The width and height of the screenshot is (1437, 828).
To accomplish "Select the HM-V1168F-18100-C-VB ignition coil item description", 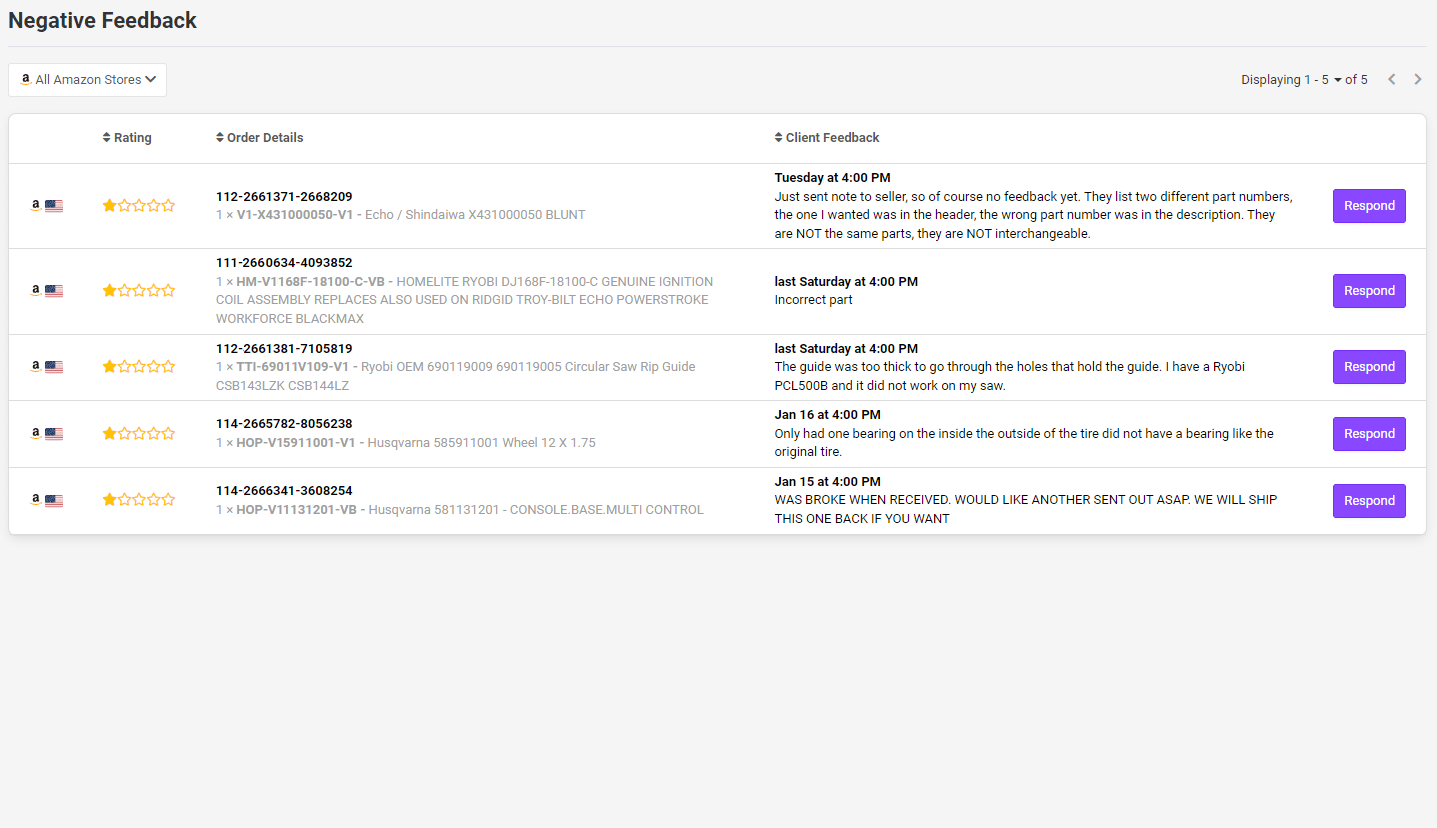I will [x=465, y=300].
